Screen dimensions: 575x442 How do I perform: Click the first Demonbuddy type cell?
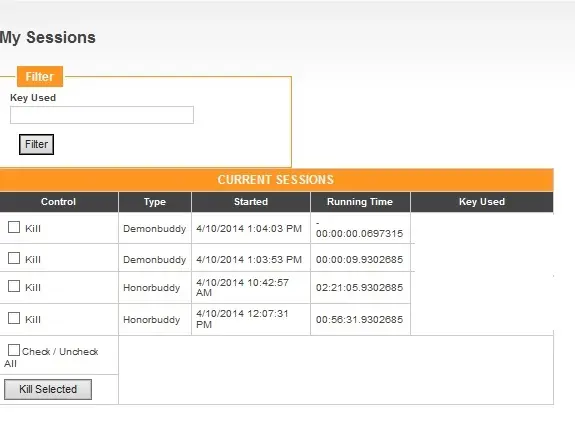point(155,228)
